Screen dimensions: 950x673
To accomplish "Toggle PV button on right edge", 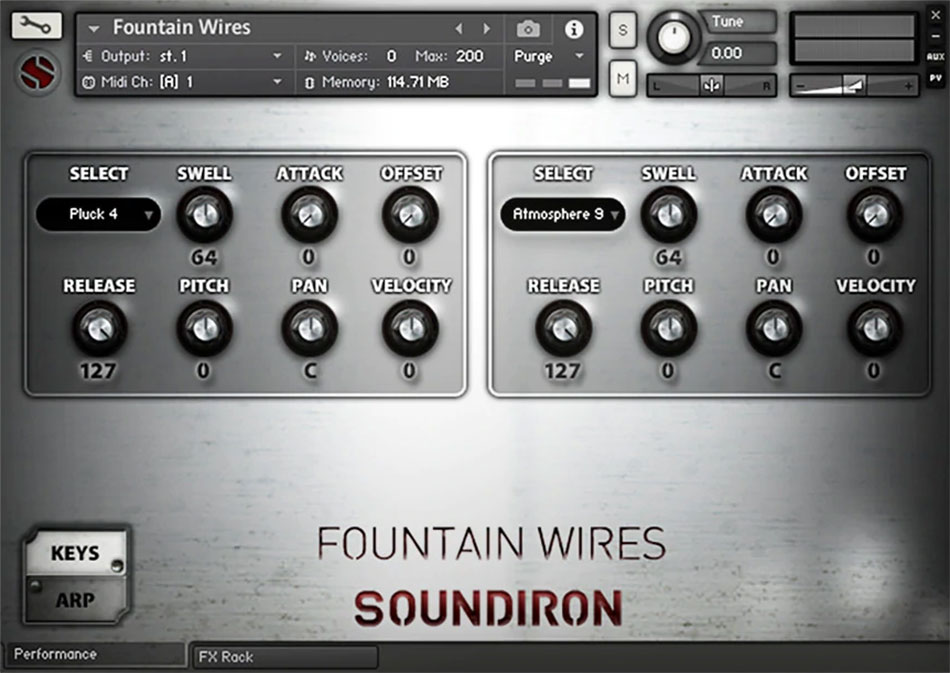I will [935, 78].
